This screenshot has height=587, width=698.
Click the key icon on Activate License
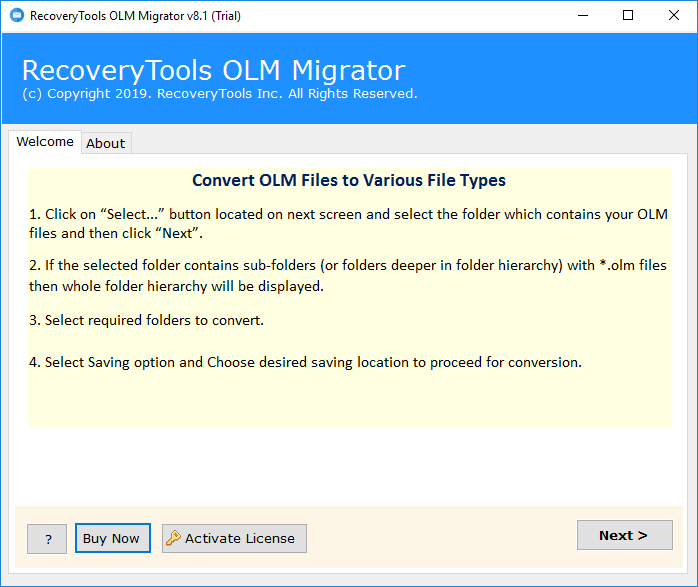(173, 538)
